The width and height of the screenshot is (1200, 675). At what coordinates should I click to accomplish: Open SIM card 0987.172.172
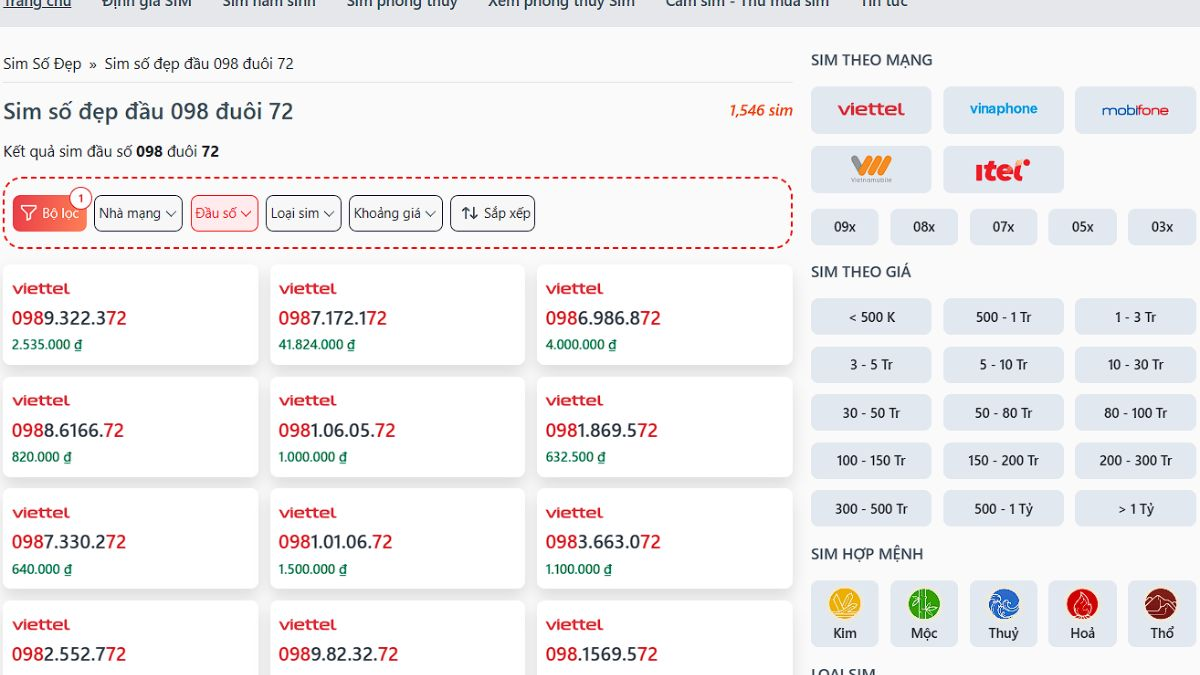397,315
